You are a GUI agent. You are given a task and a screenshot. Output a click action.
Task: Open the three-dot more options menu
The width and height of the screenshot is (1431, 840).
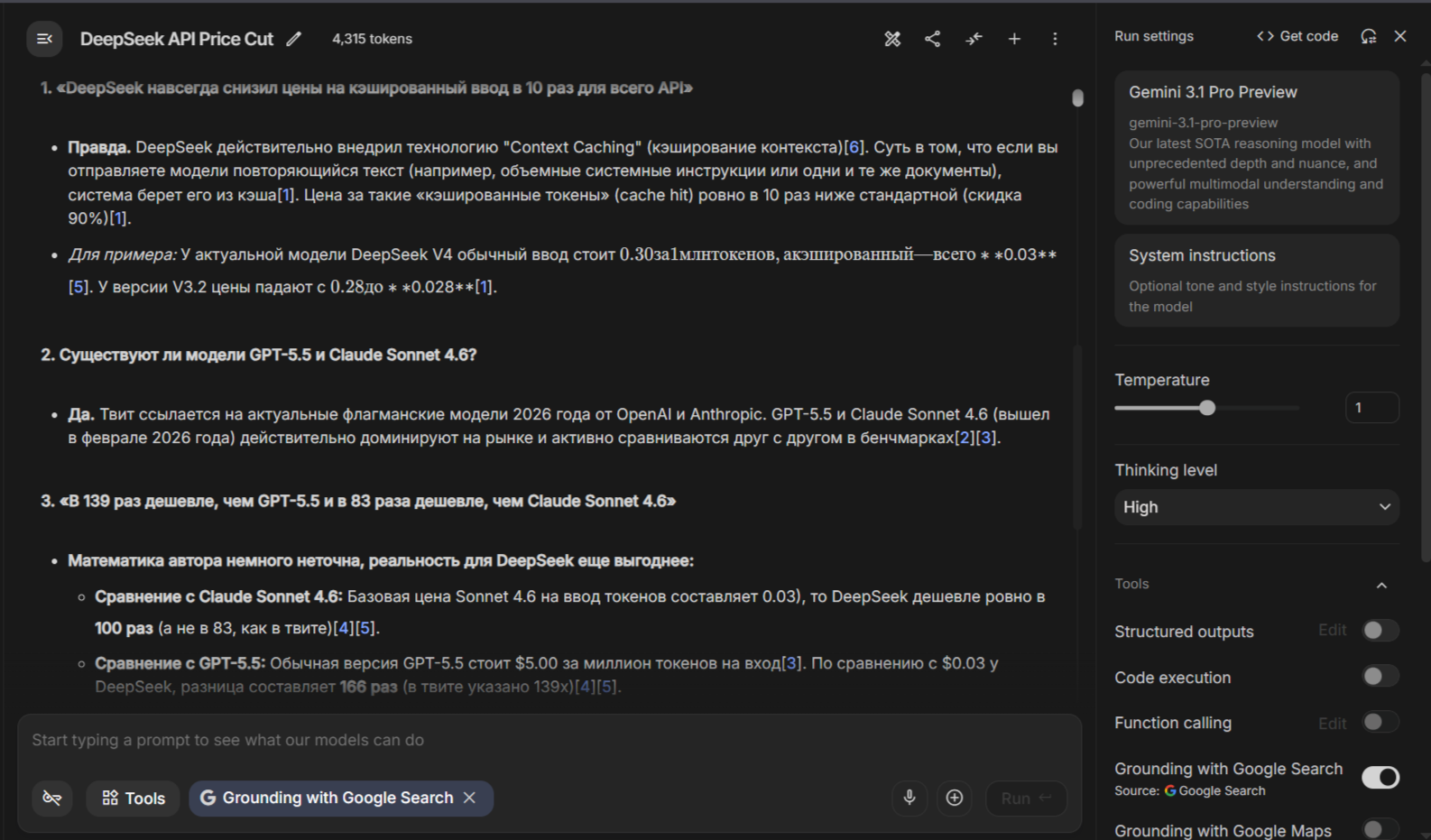pos(1055,39)
